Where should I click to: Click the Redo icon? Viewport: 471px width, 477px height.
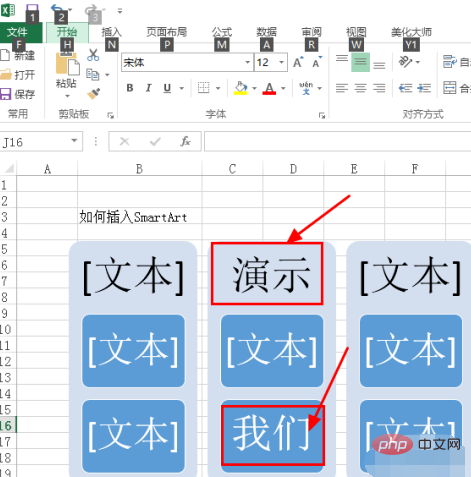click(91, 10)
